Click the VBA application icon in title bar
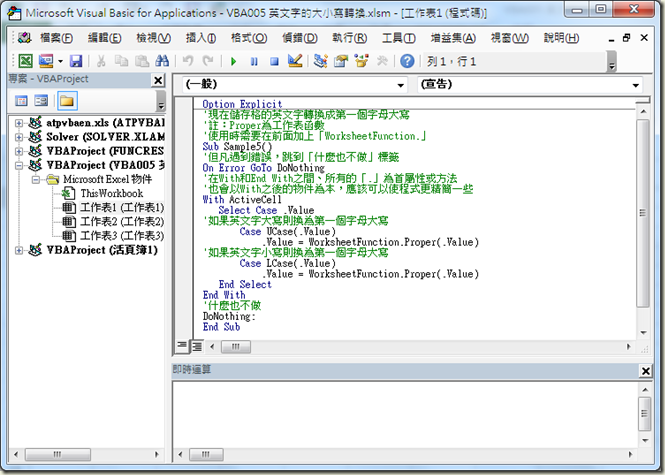The height and width of the screenshot is (475, 665). [x=14, y=13]
